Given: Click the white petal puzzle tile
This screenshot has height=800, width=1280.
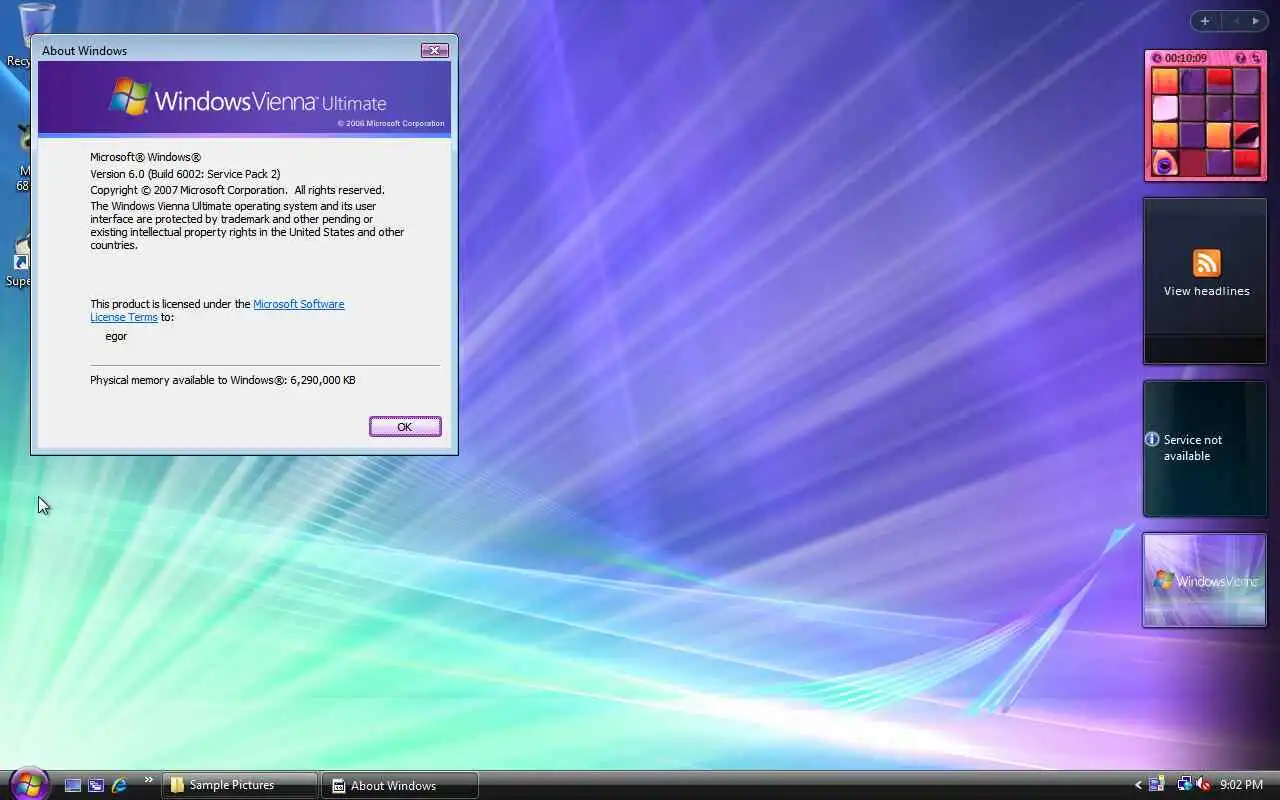Looking at the screenshot, I should [x=1165, y=108].
